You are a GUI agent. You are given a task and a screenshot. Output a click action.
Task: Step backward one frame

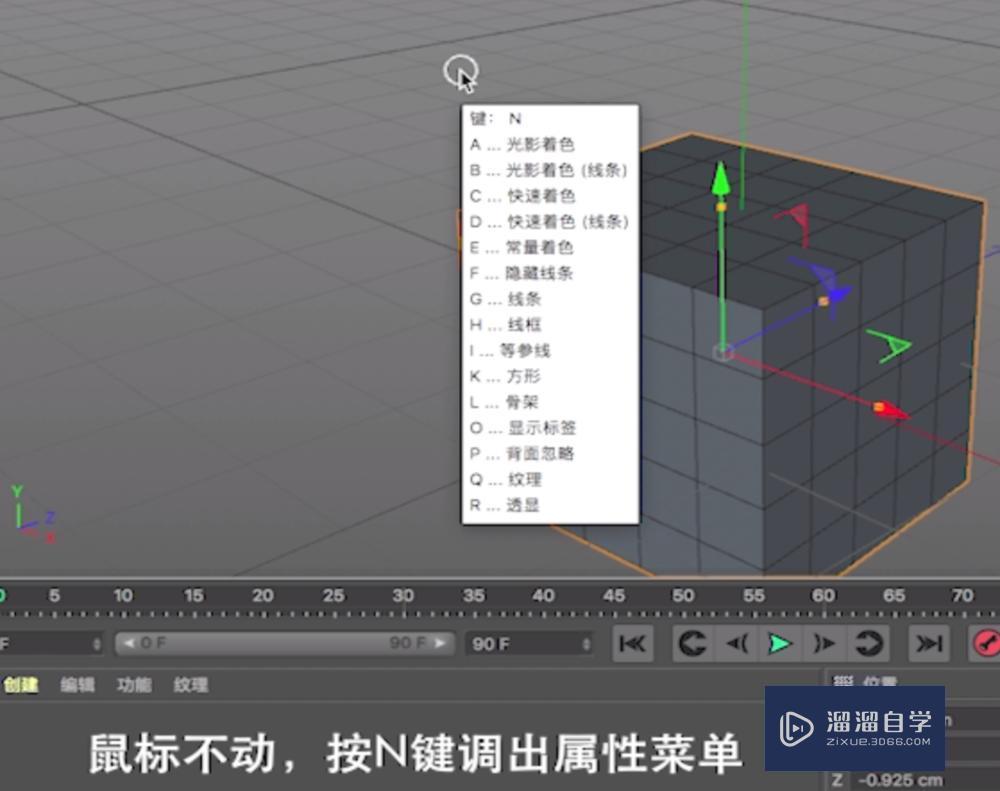[x=738, y=643]
